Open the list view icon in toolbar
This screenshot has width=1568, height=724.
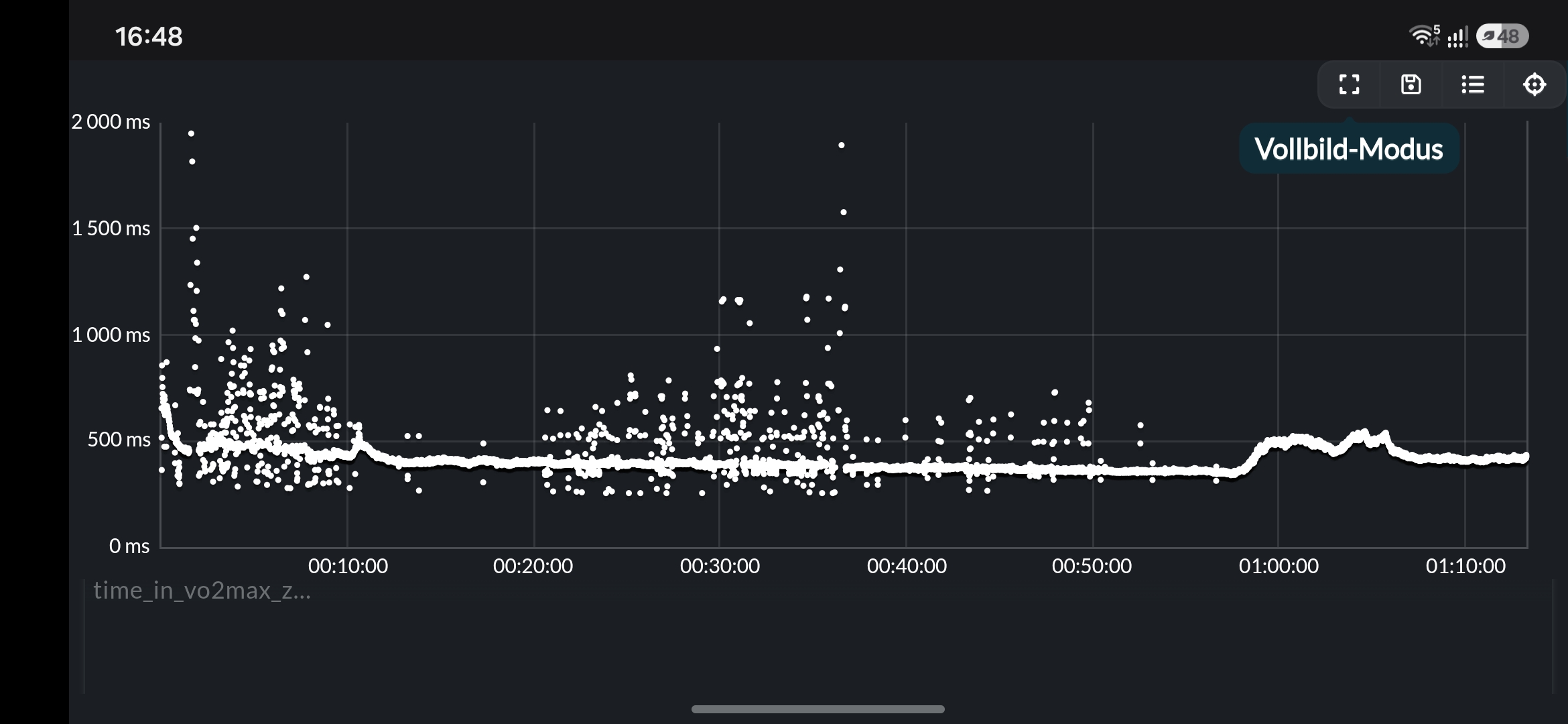coord(1473,84)
